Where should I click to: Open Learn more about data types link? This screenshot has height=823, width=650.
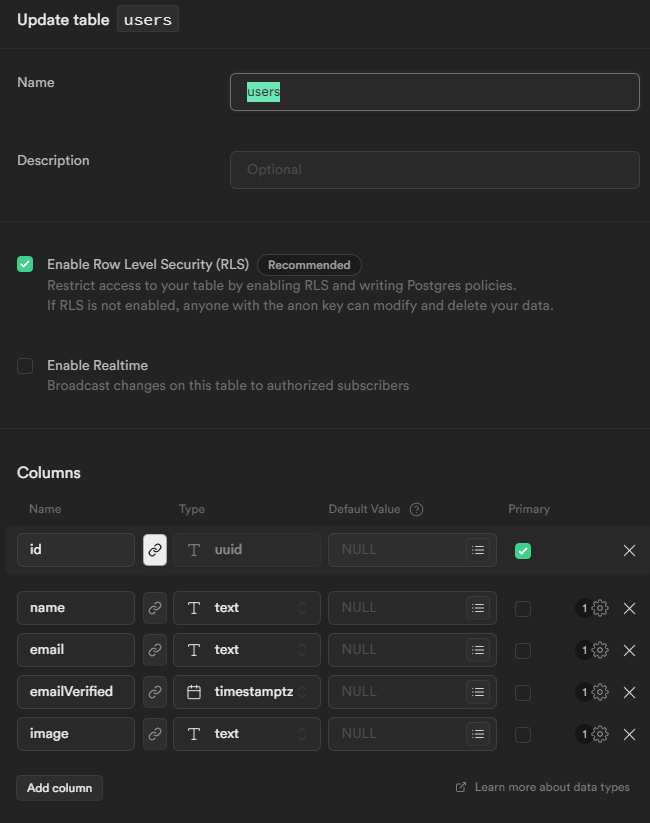coord(551,787)
